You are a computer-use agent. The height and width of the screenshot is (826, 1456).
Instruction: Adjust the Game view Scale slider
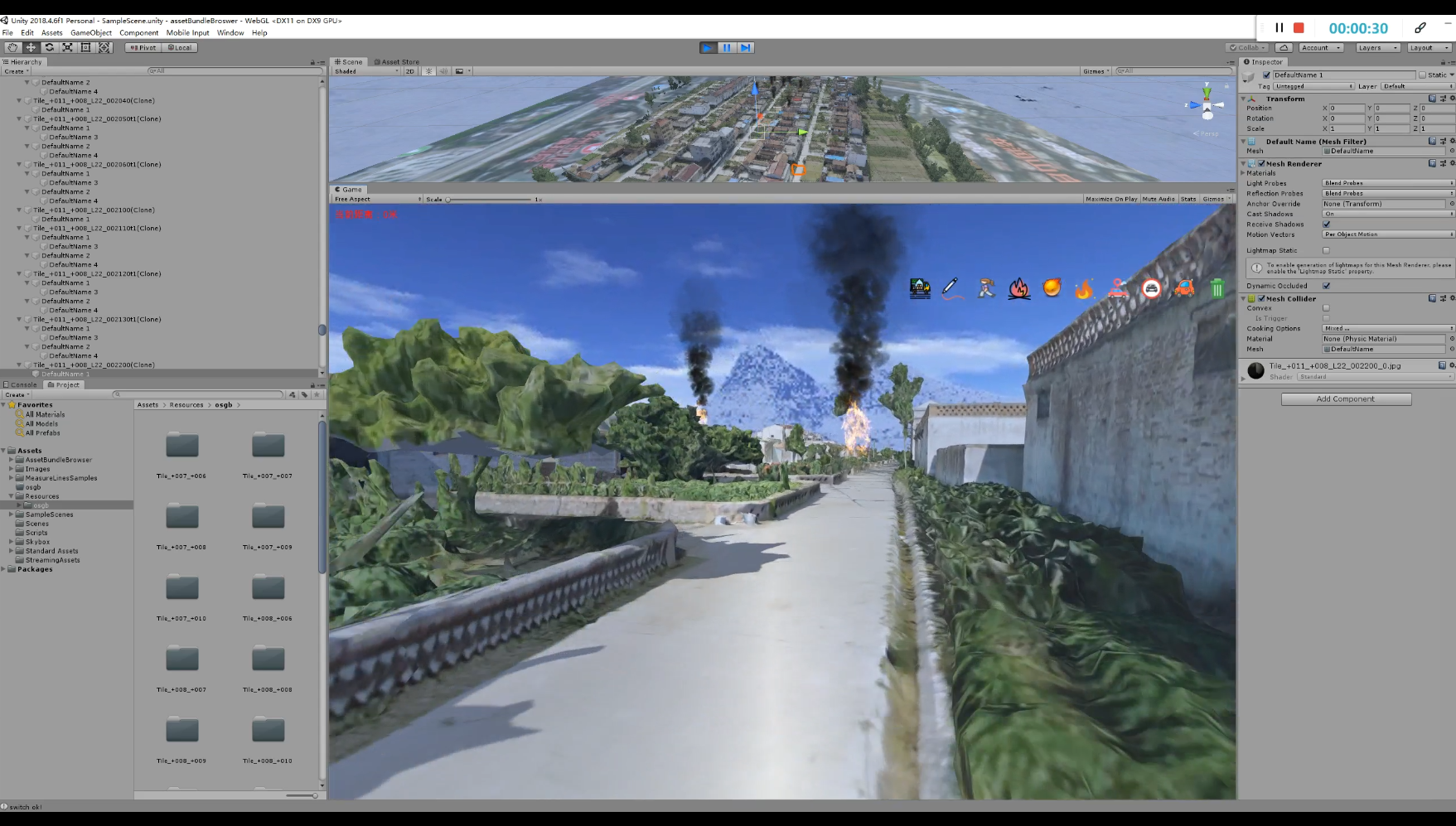pos(489,200)
